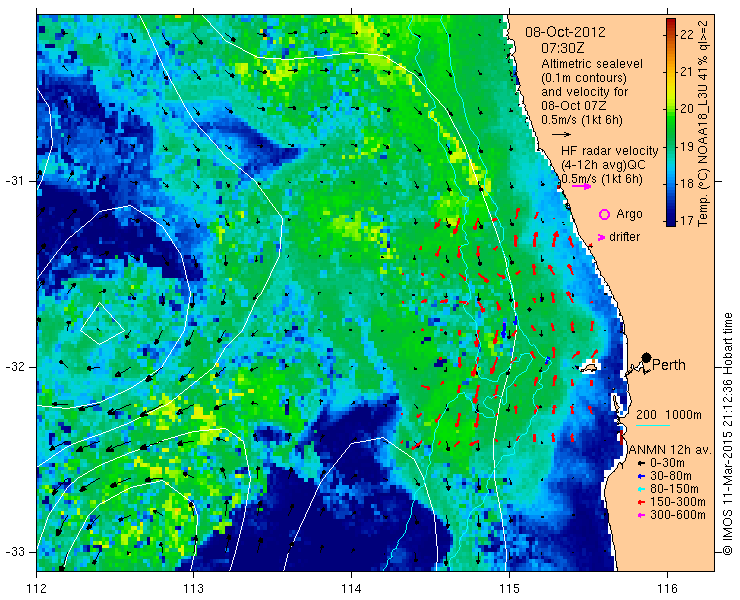Click the (4-12h avg)QC caption line
The image size is (740, 600).
pos(603,165)
